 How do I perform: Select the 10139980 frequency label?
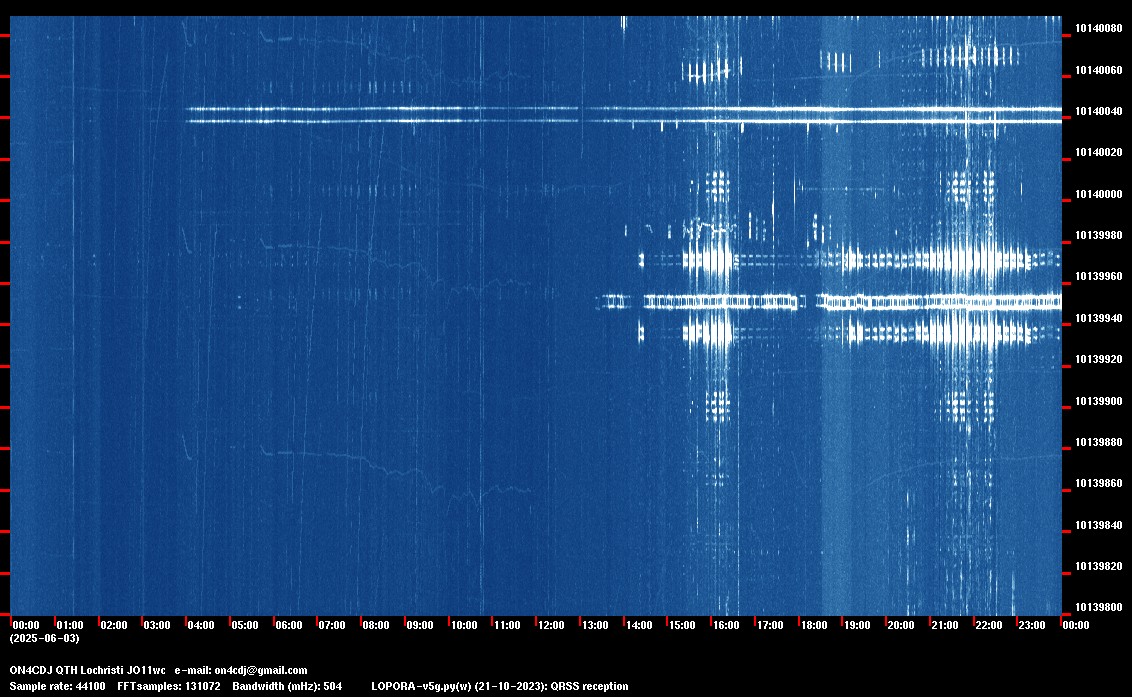click(1099, 235)
